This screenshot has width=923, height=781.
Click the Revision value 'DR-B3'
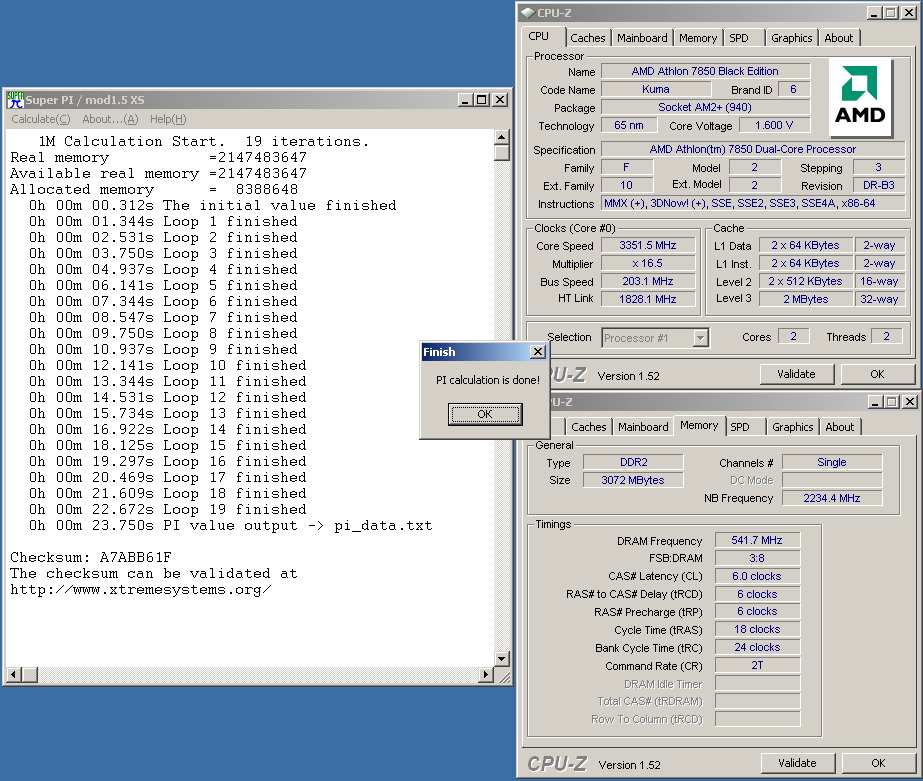(x=879, y=185)
